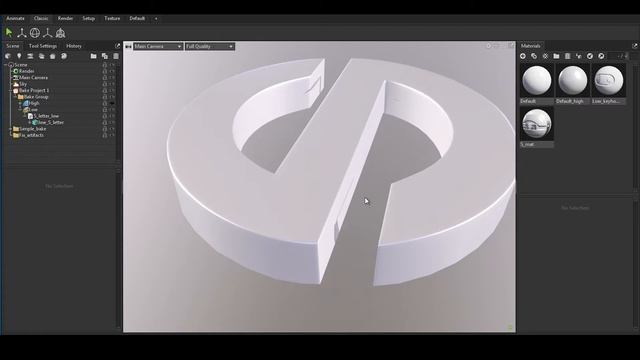Create a new material

[523, 56]
